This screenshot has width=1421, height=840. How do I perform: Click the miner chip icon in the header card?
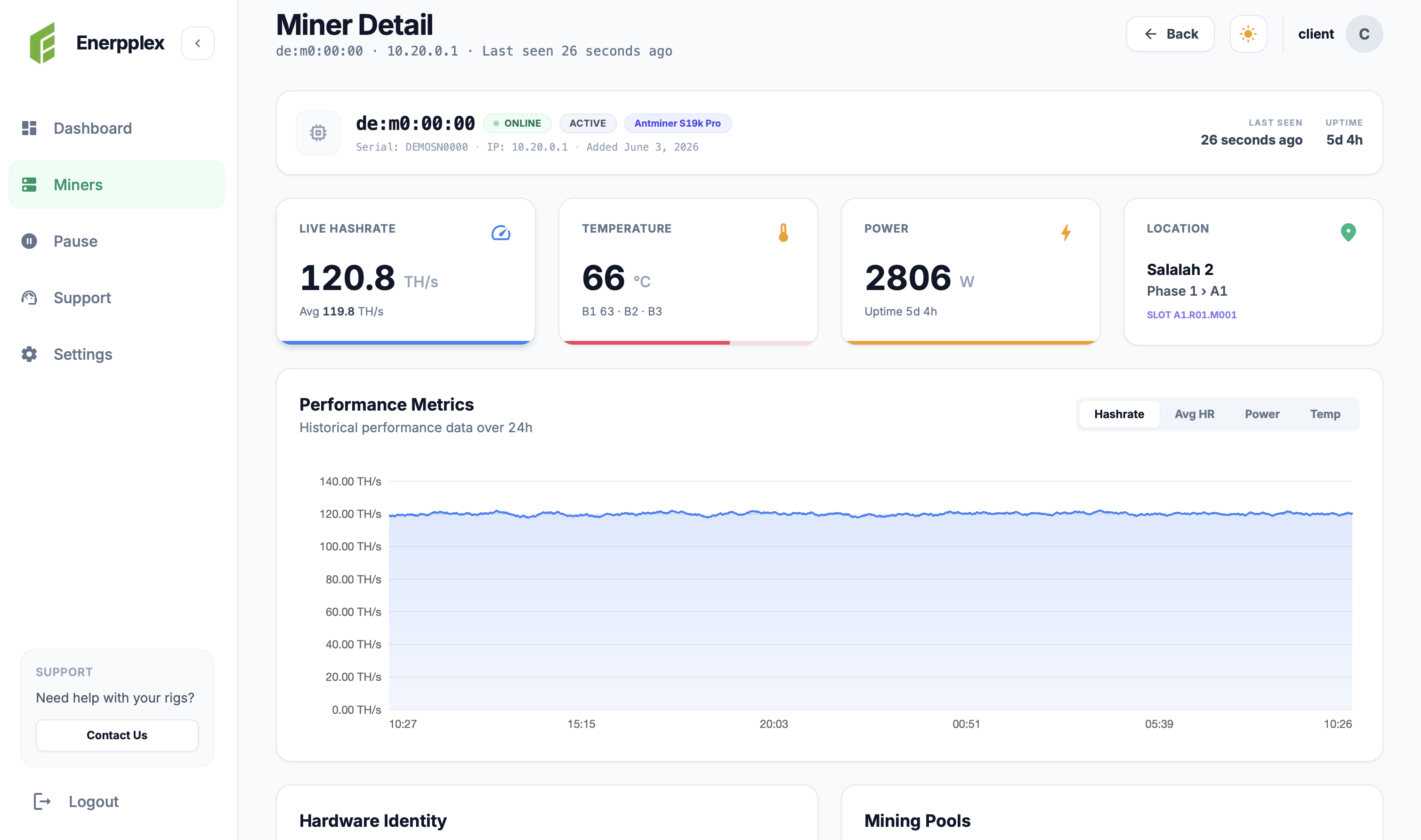pyautogui.click(x=318, y=132)
